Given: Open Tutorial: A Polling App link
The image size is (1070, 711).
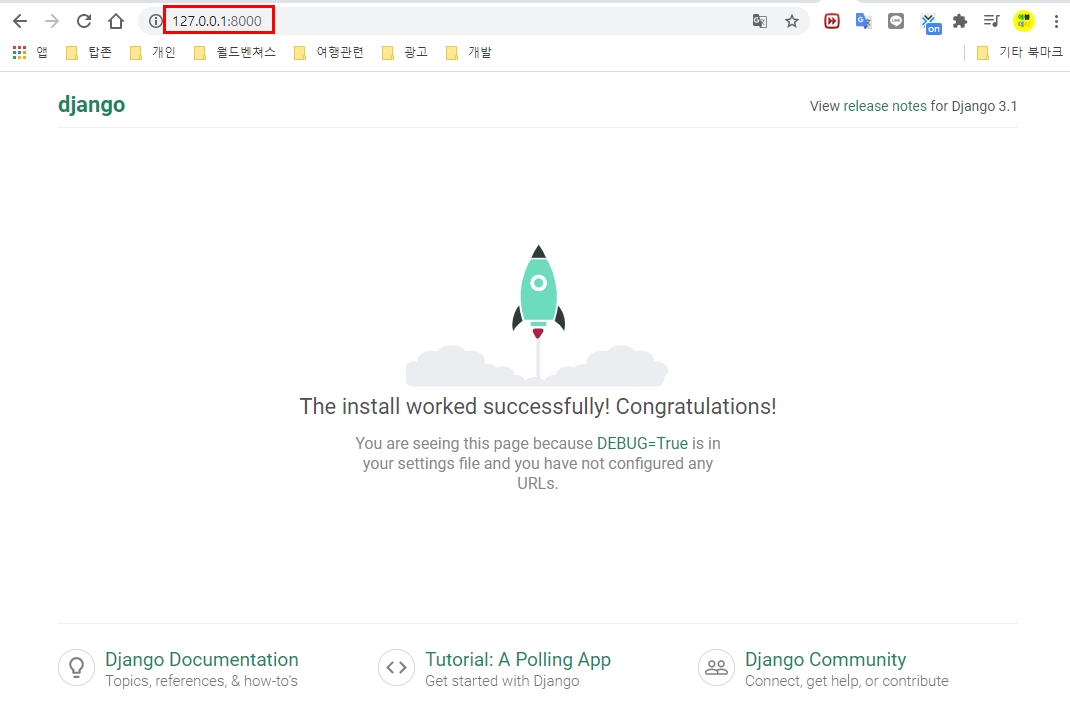Looking at the screenshot, I should click(x=518, y=659).
